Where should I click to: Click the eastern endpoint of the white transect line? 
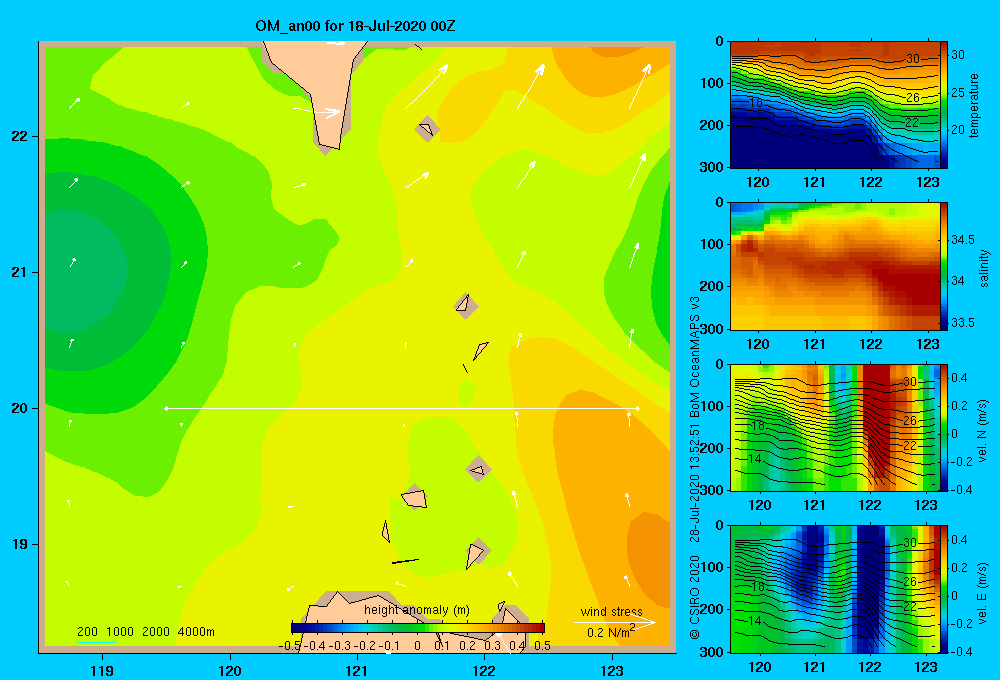[638, 408]
